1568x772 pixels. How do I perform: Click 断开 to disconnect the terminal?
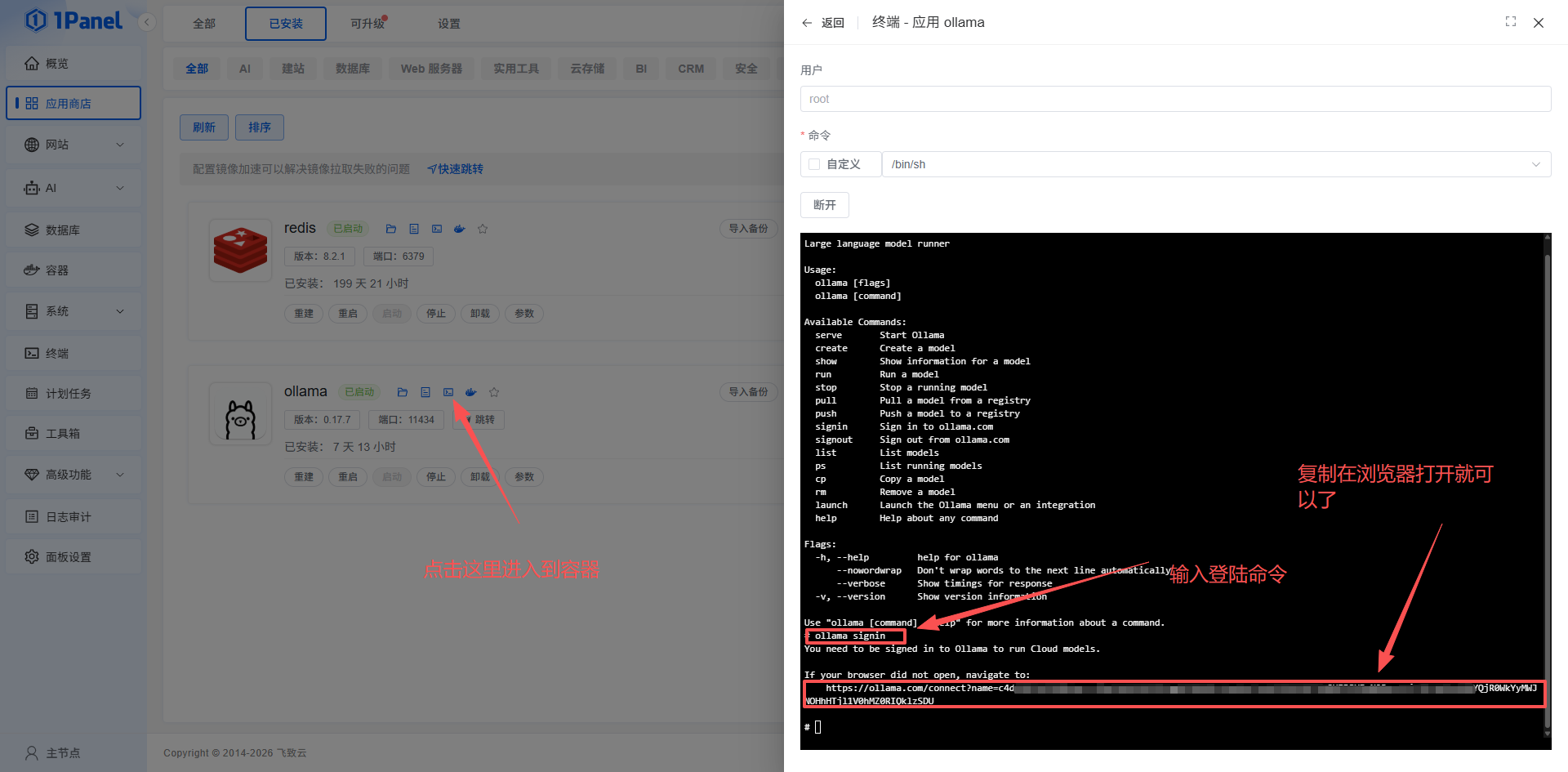pos(825,205)
